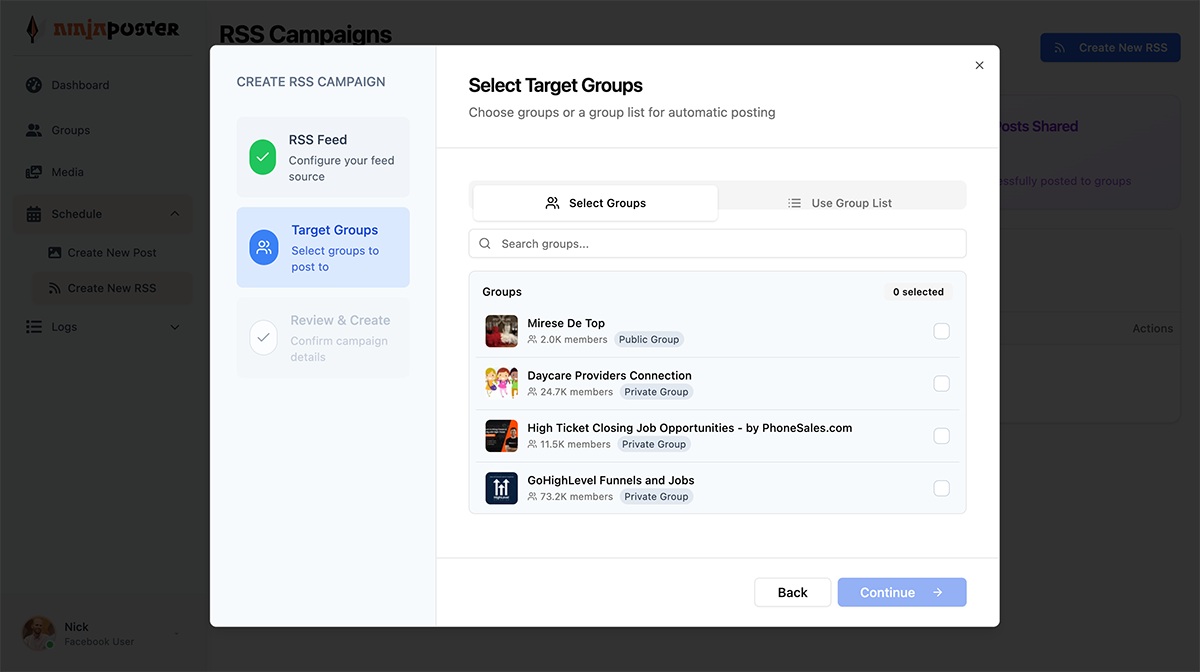Screen dimensions: 1200x672
Task: Click the Select Target Groups heading
Action: point(555,86)
